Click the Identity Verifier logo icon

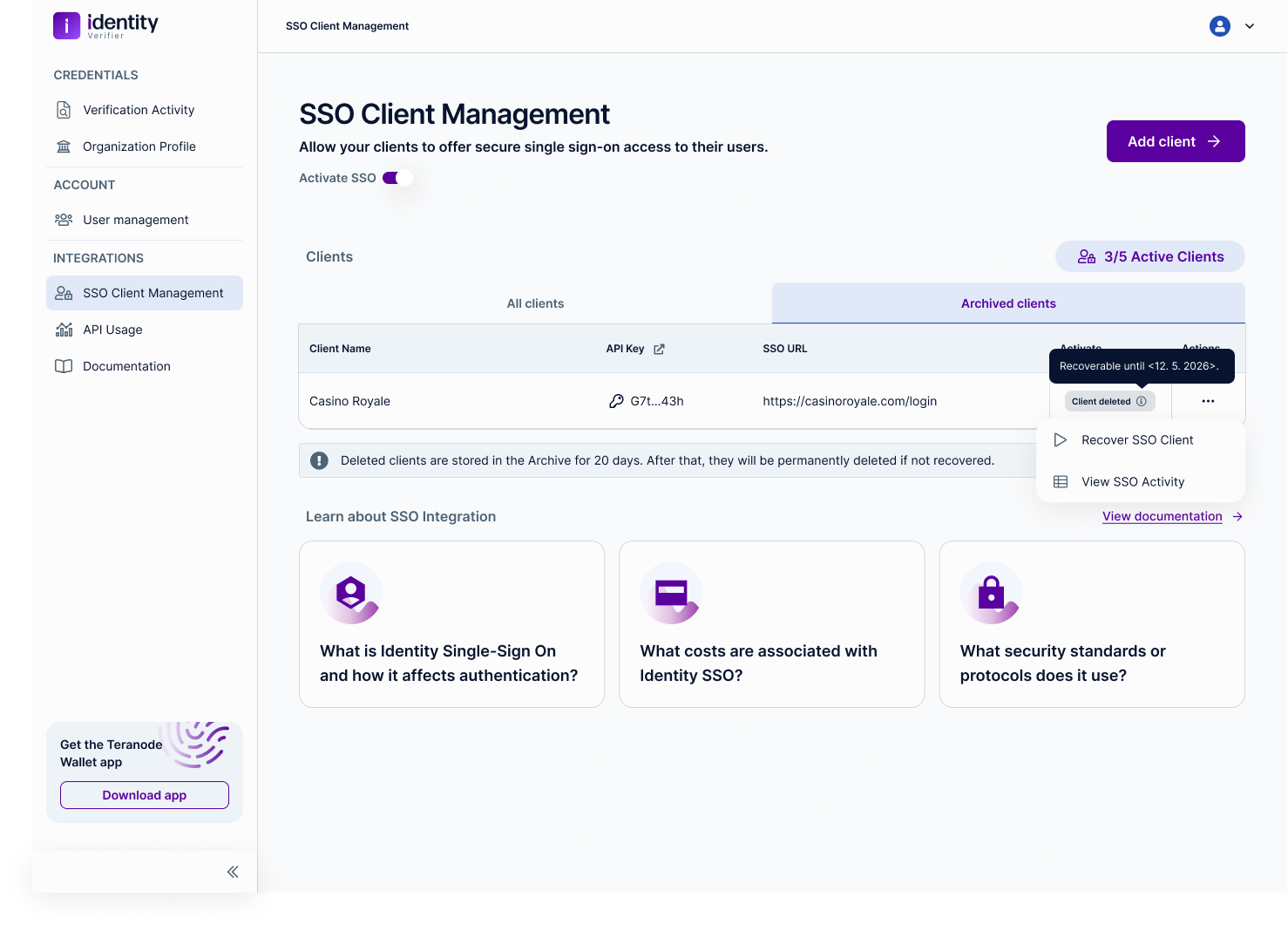point(67,25)
